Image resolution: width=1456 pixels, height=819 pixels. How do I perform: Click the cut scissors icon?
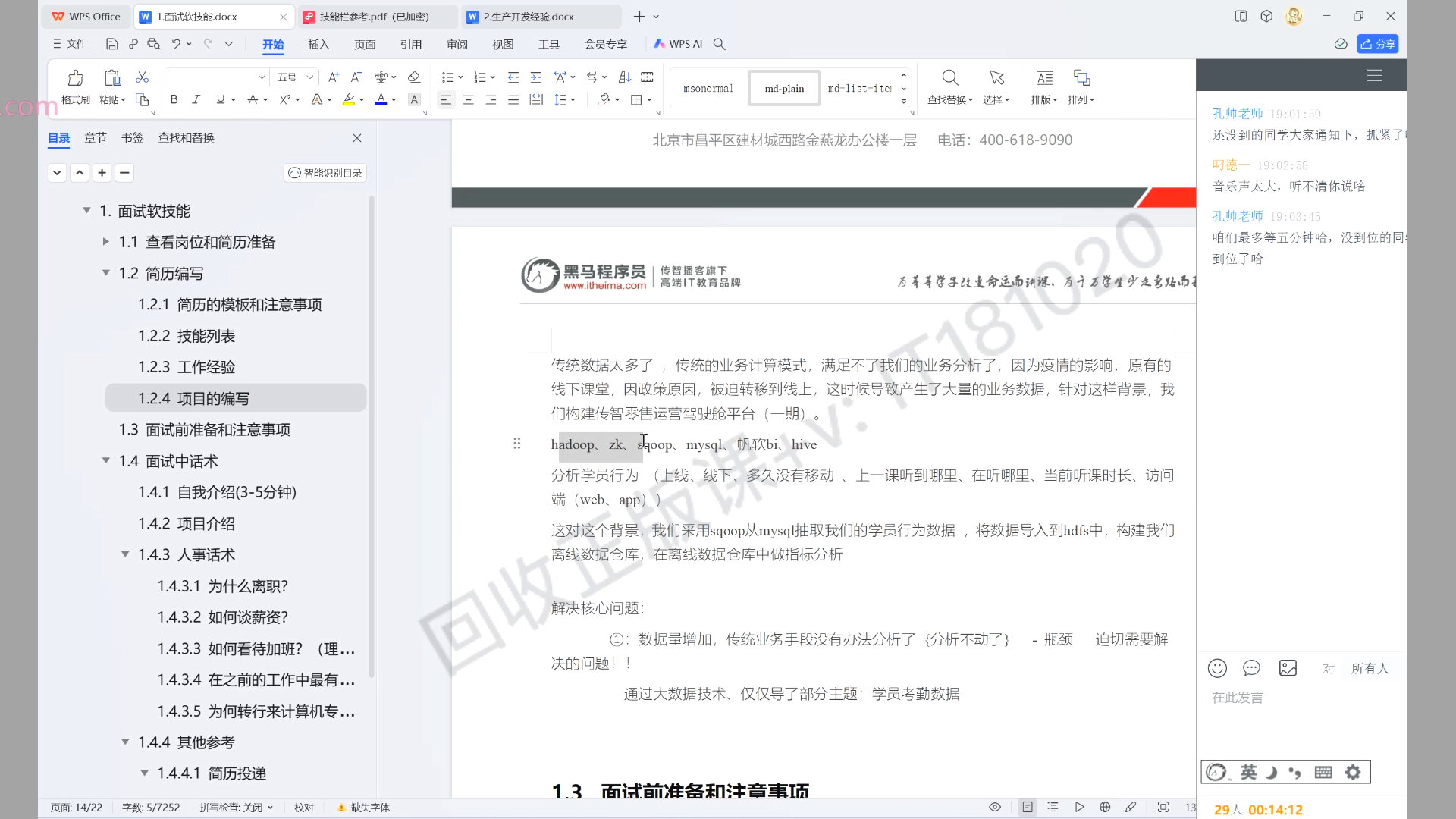click(142, 77)
